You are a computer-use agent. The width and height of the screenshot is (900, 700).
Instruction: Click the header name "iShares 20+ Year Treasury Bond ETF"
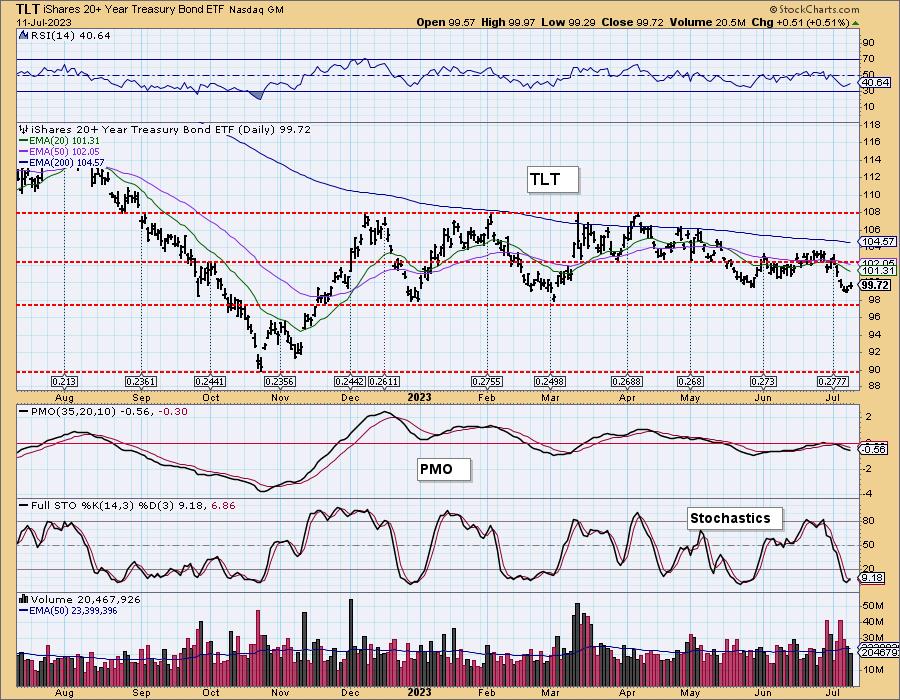pos(135,10)
